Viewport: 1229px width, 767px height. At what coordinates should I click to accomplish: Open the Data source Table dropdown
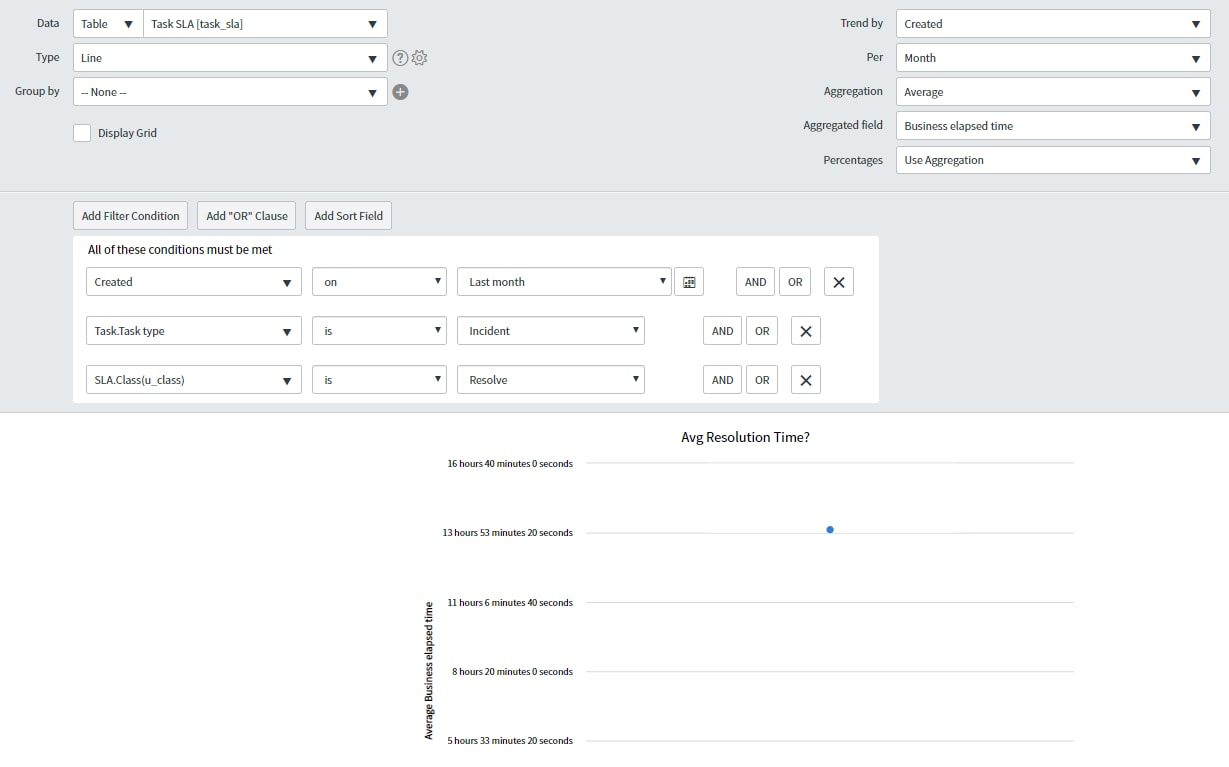pyautogui.click(x=108, y=24)
